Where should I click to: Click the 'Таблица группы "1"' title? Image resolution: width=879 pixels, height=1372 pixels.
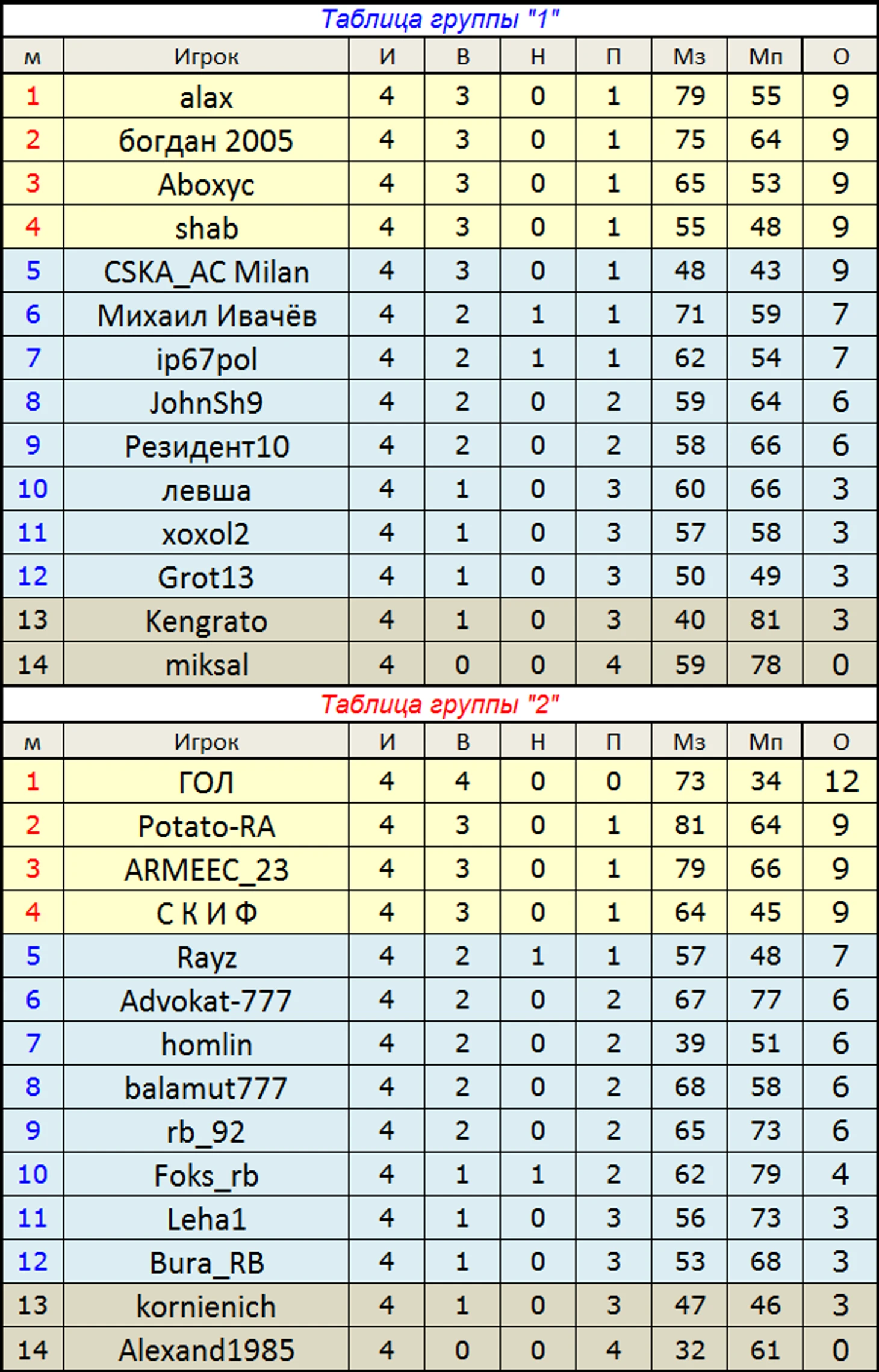[x=440, y=19]
